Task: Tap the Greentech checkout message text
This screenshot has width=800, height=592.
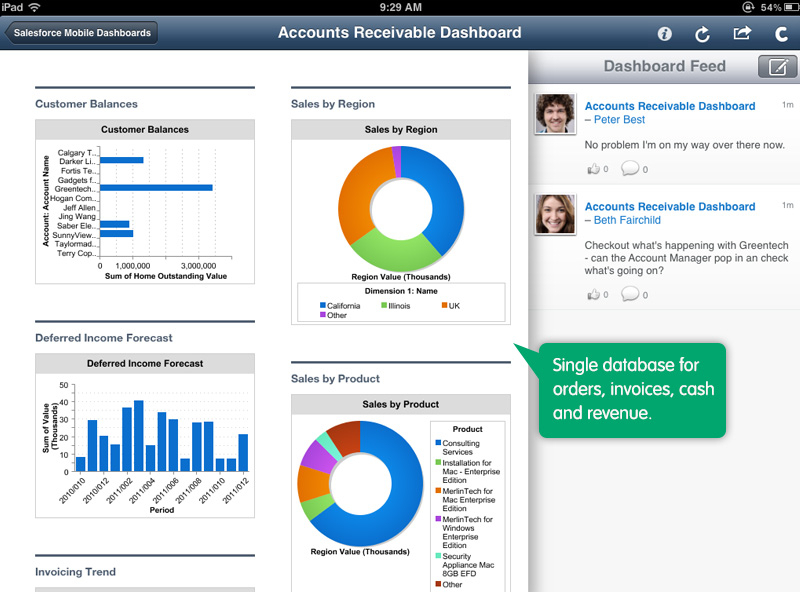Action: (x=686, y=258)
